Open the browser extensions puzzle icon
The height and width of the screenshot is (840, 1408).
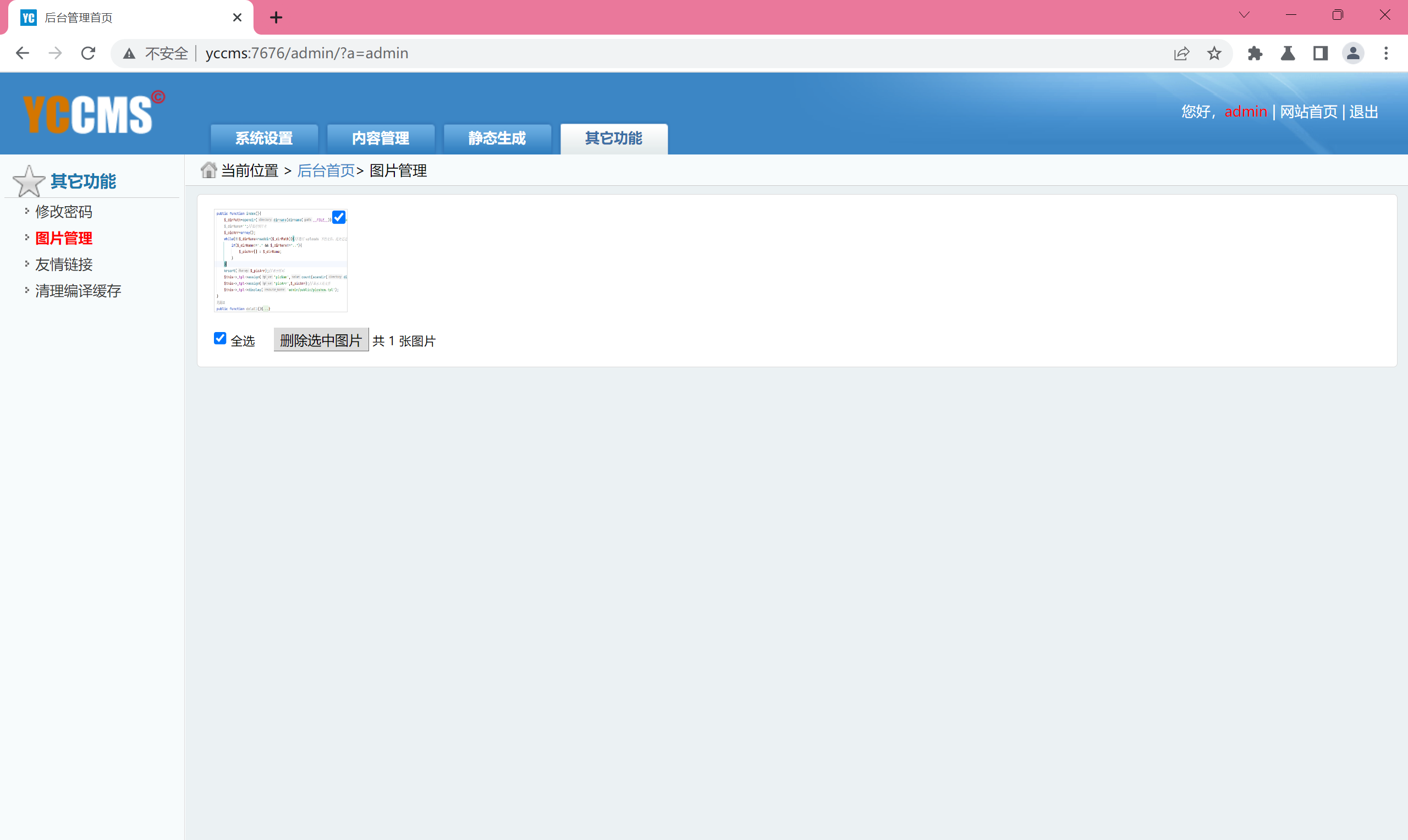coord(1255,53)
